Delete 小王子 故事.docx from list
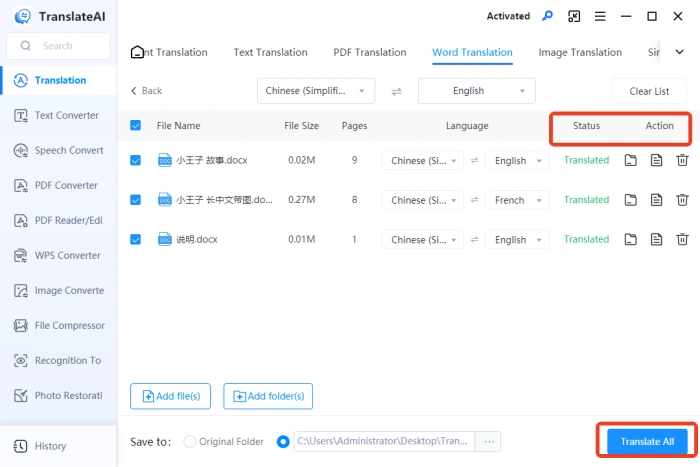This screenshot has height=467, width=700. [x=682, y=160]
